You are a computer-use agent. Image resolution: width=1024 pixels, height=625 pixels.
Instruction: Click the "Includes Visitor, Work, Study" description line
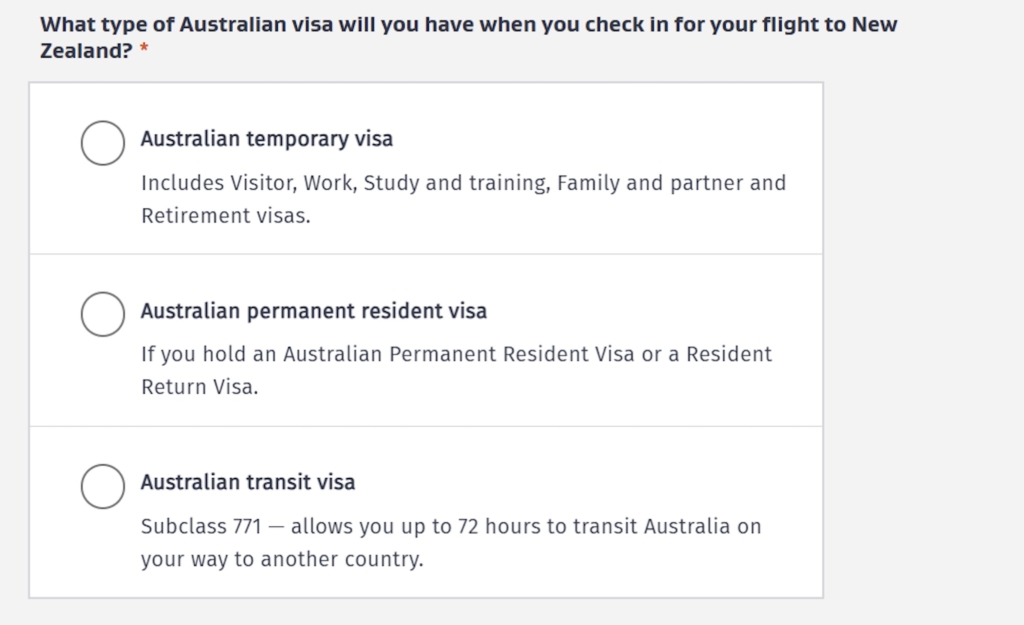coord(462,183)
